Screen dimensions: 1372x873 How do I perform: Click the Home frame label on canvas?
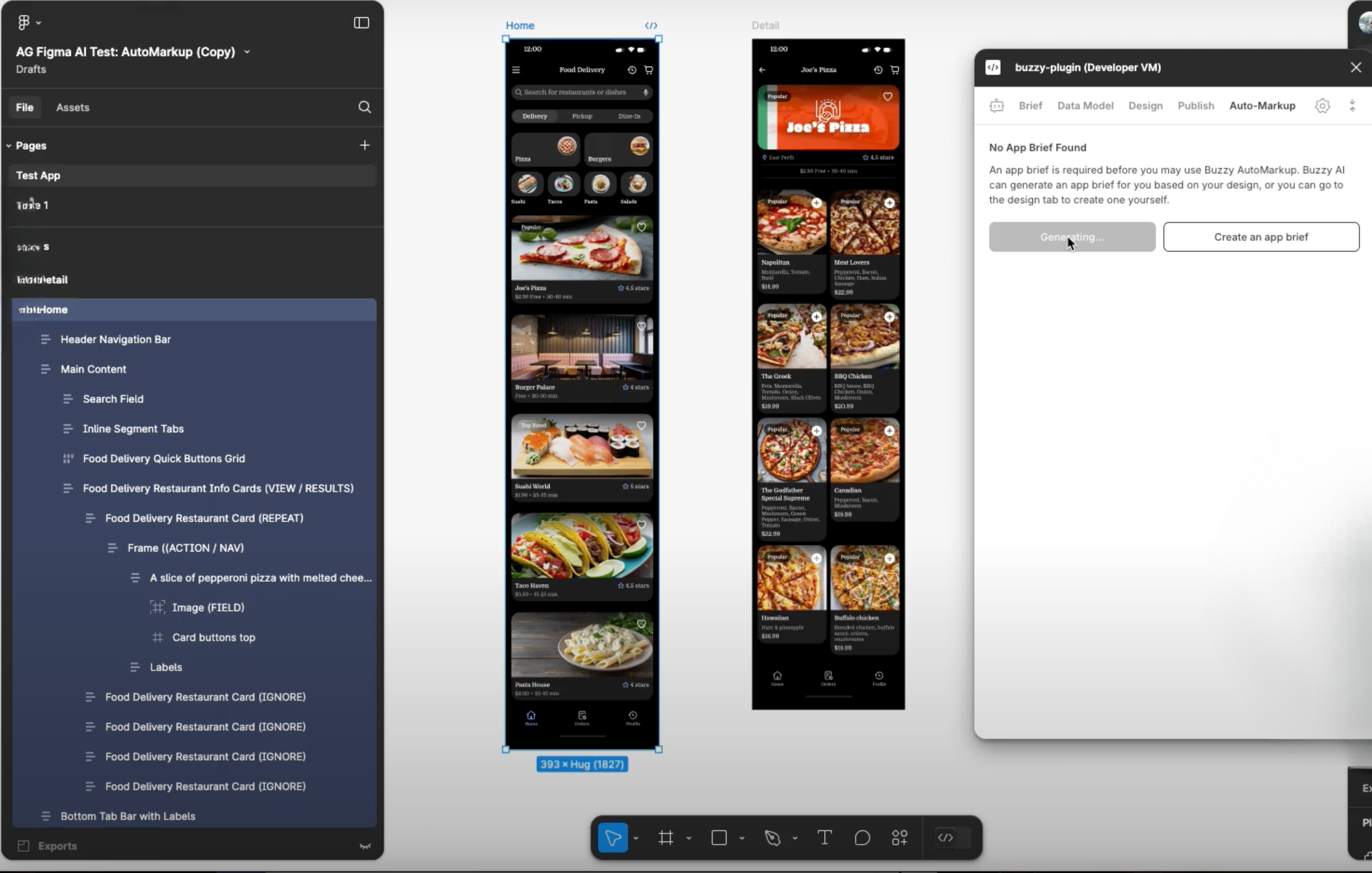point(520,25)
